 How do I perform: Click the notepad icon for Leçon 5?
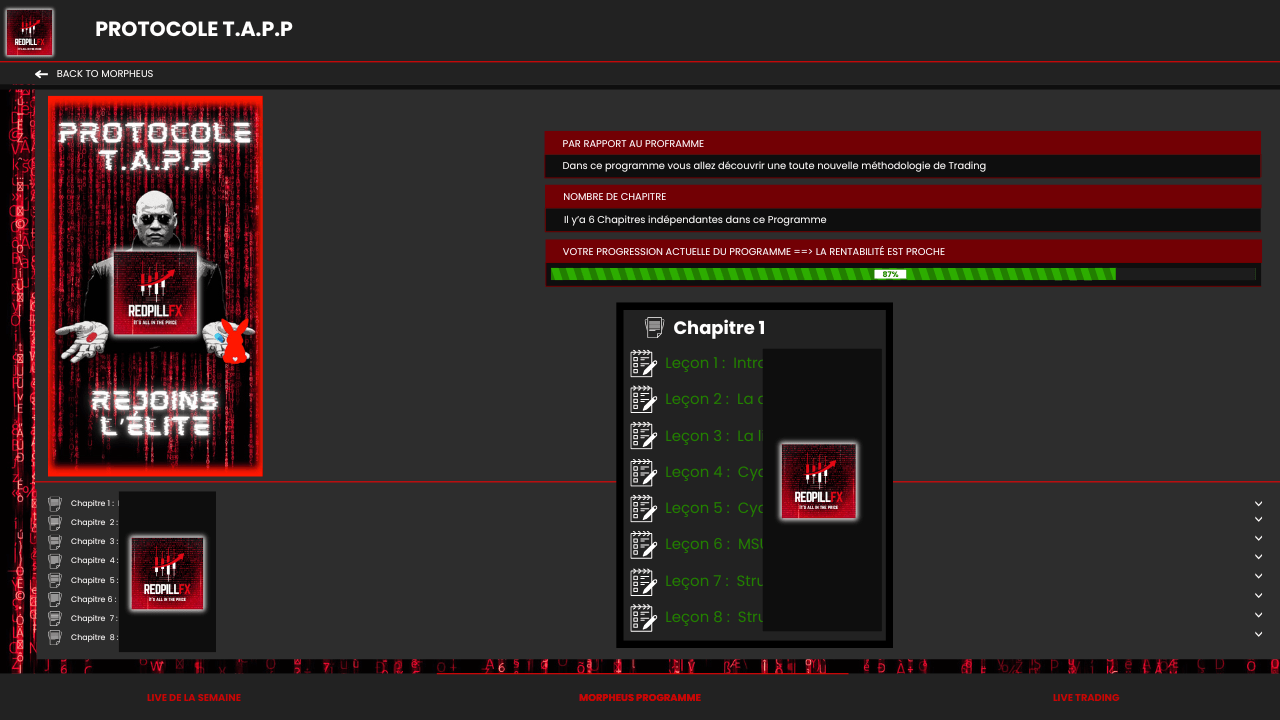point(643,508)
